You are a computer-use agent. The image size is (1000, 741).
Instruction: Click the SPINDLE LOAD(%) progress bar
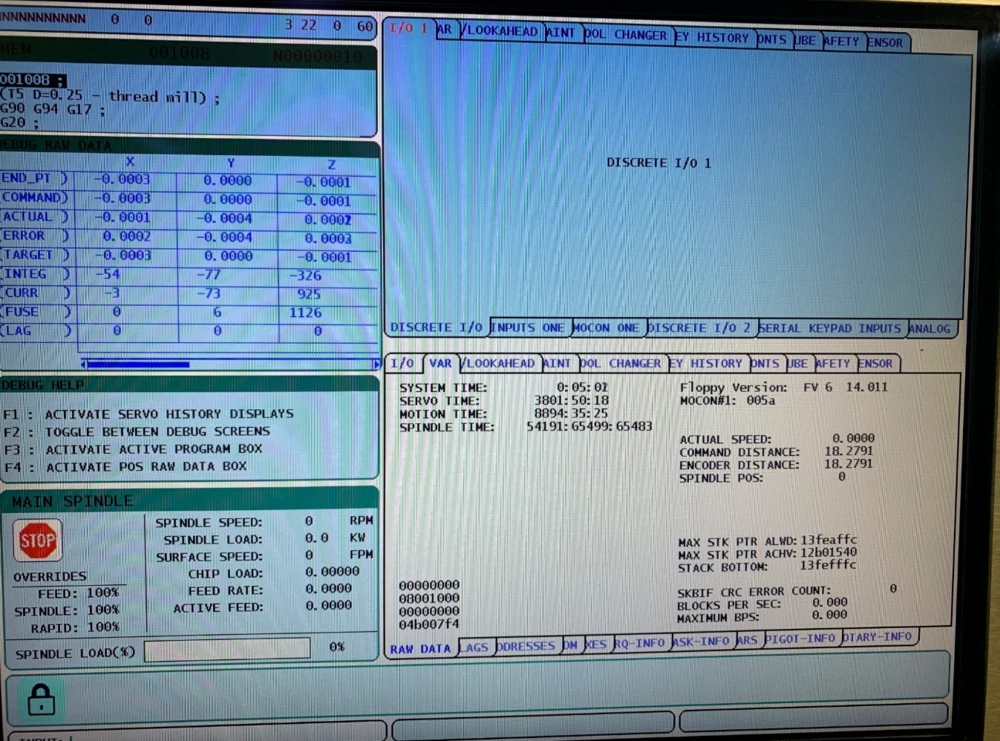[227, 651]
